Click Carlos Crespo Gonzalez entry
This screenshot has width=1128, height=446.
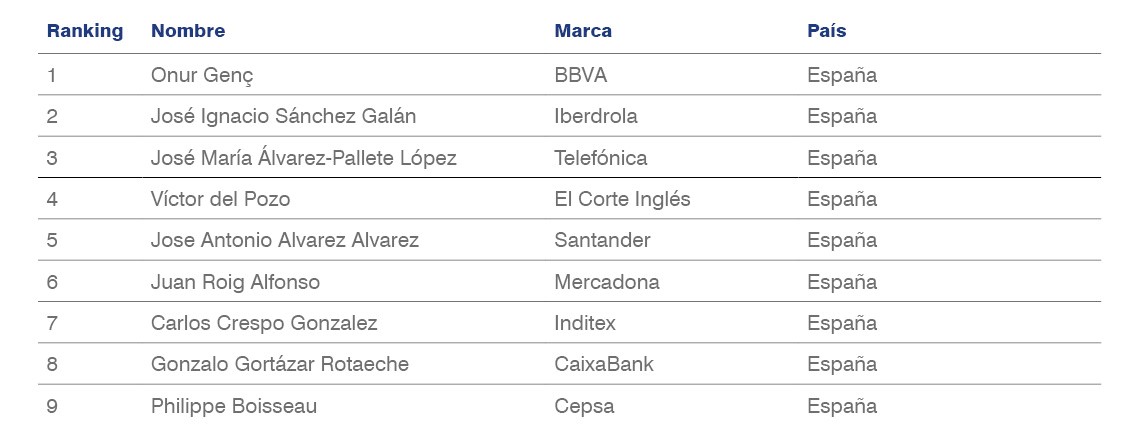pyautogui.click(x=264, y=323)
